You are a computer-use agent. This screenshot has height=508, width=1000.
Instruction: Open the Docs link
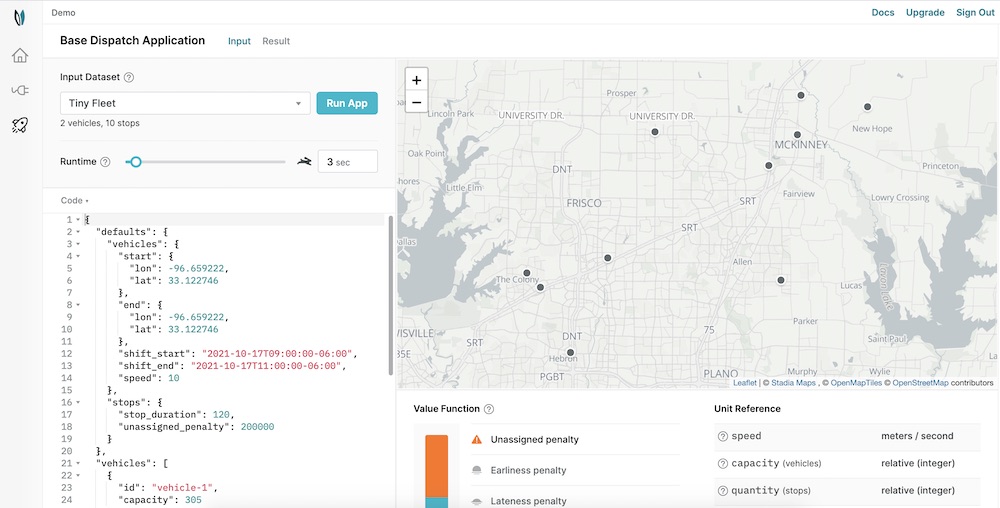point(883,13)
